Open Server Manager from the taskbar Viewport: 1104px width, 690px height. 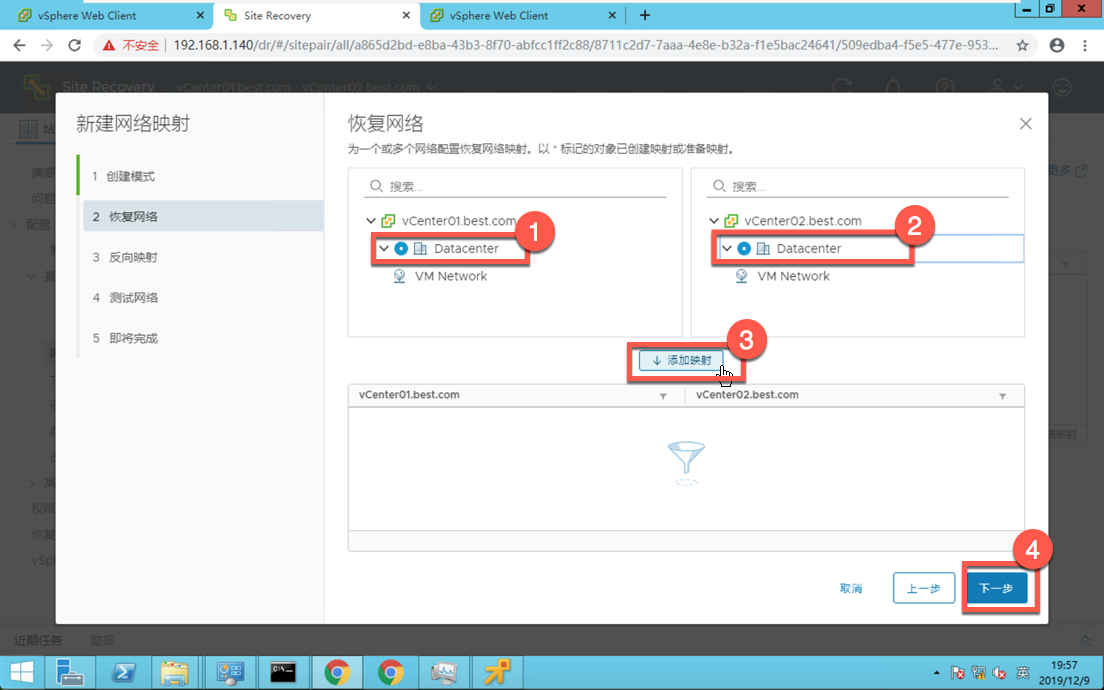(x=70, y=672)
